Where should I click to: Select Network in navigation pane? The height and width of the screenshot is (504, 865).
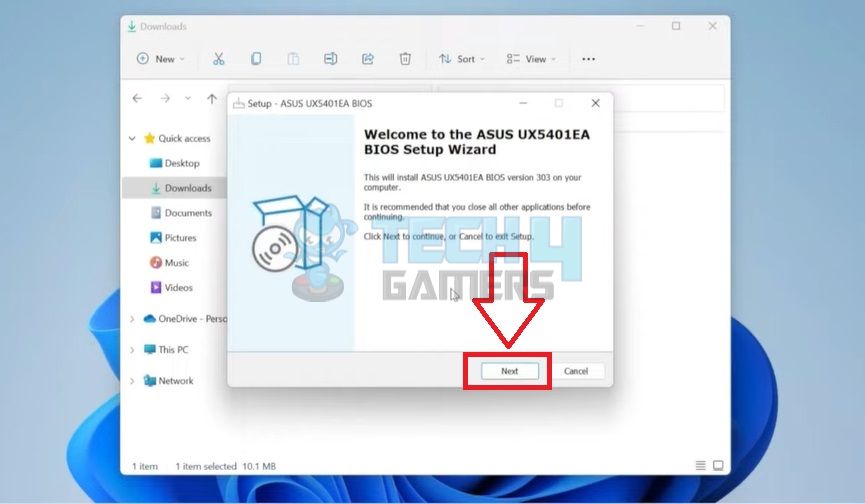click(168, 380)
